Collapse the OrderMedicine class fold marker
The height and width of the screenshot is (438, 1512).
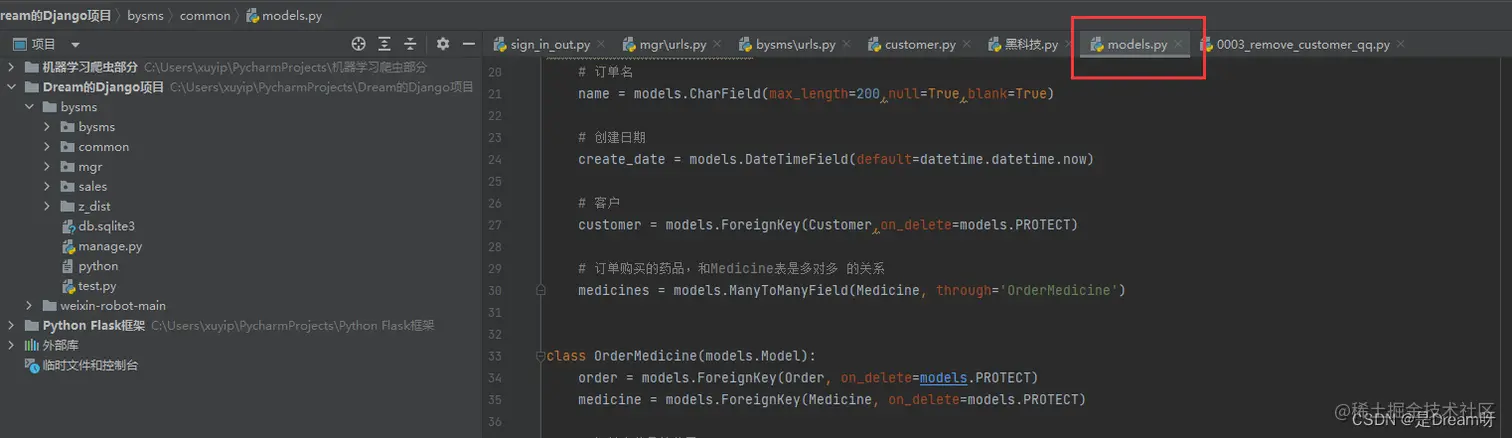pyautogui.click(x=541, y=356)
